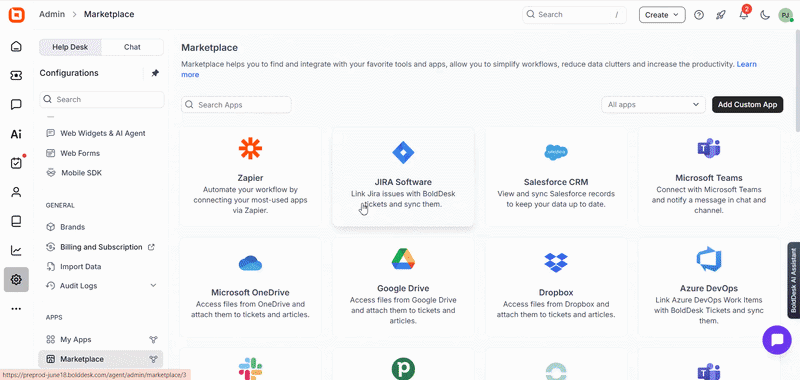Image resolution: width=800 pixels, height=380 pixels.
Task: Toggle dark mode moon icon
Action: tap(765, 15)
